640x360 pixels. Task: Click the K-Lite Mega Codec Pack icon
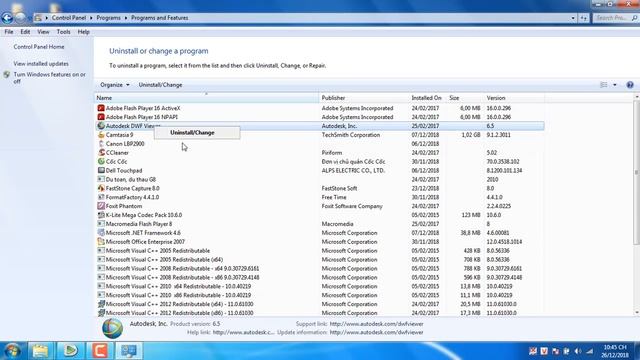click(101, 215)
